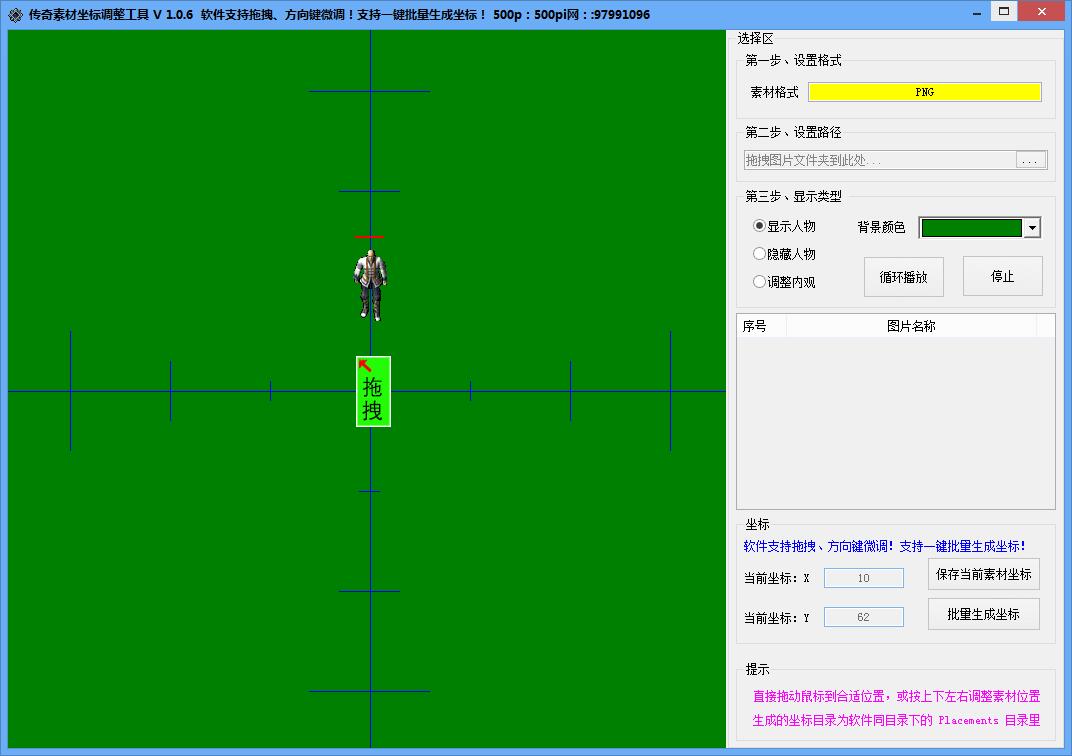The image size is (1072, 756).
Task: Click the 第二步、设置路径 heading
Action: click(x=793, y=132)
